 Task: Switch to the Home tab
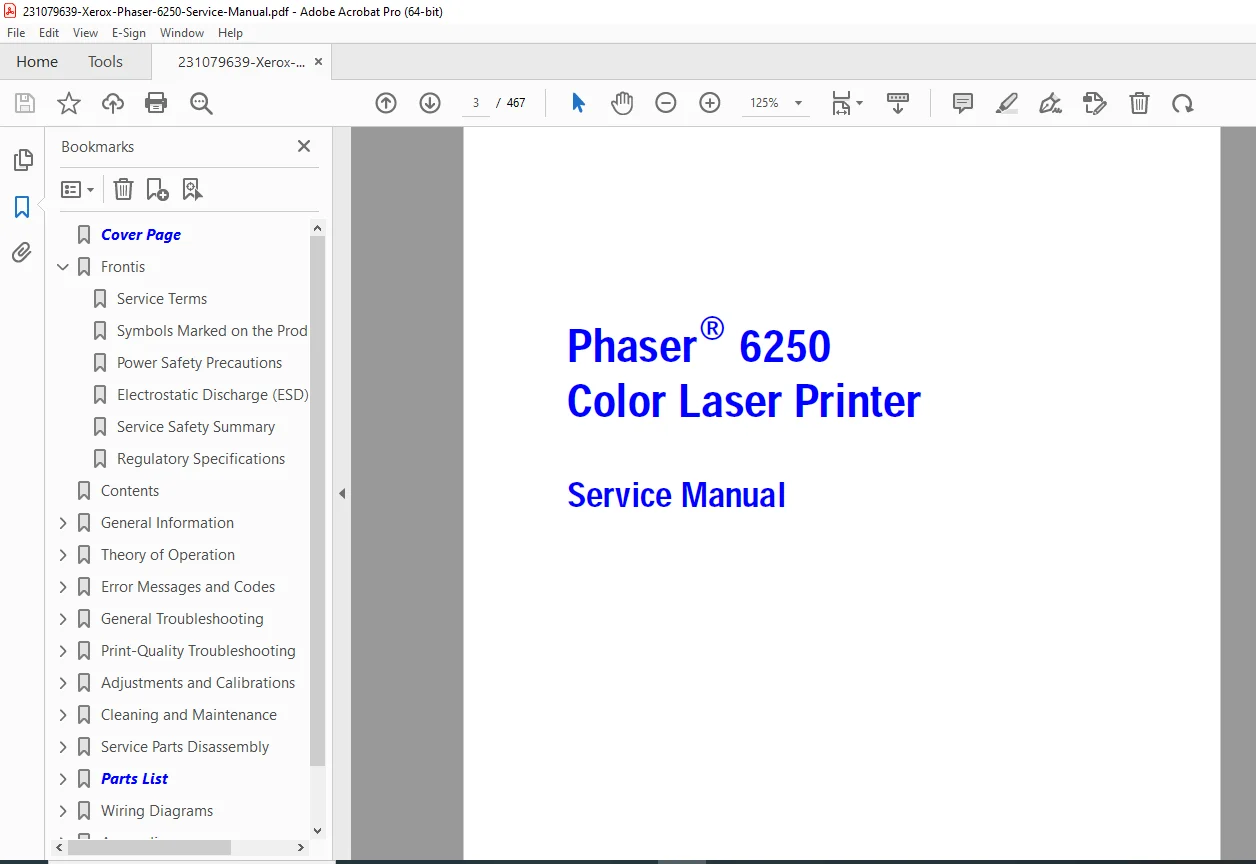(37, 61)
